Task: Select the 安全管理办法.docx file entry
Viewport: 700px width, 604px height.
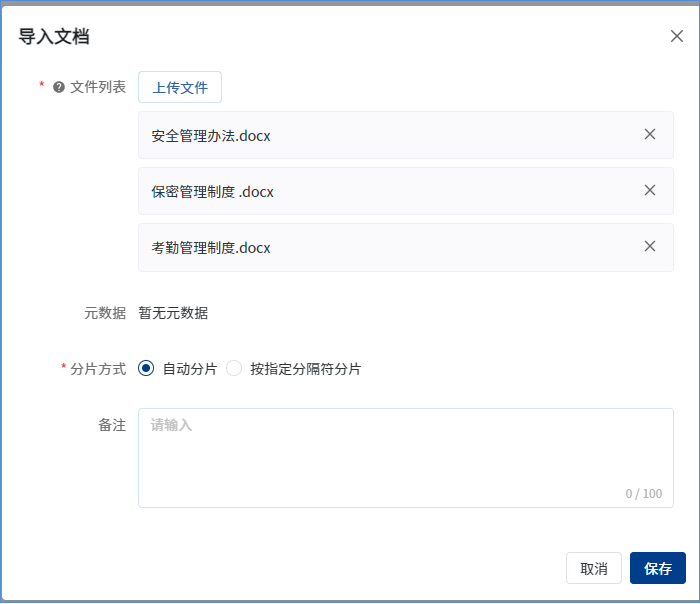Action: tap(211, 136)
